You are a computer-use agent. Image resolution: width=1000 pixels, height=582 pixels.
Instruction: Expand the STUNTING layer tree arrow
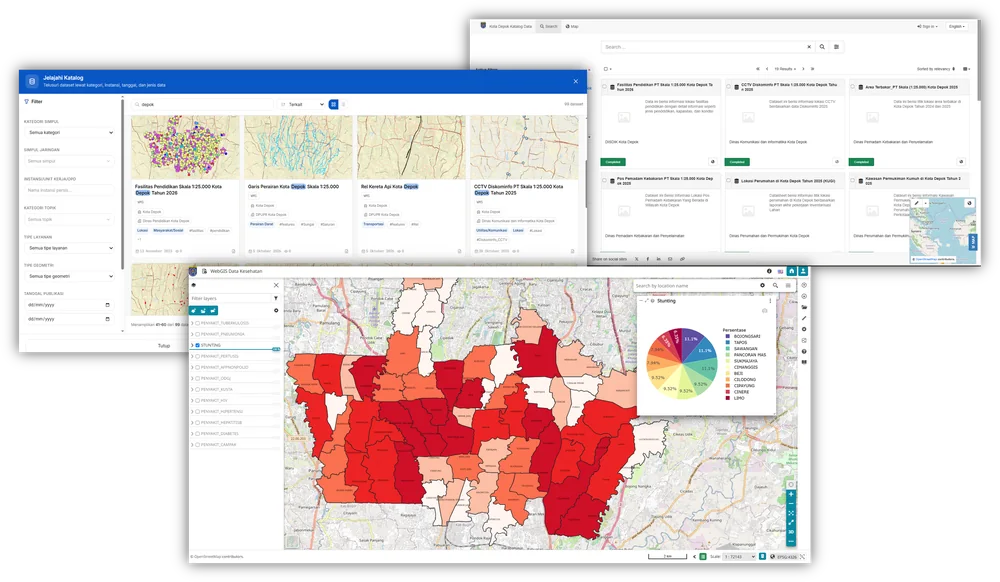[x=192, y=346]
